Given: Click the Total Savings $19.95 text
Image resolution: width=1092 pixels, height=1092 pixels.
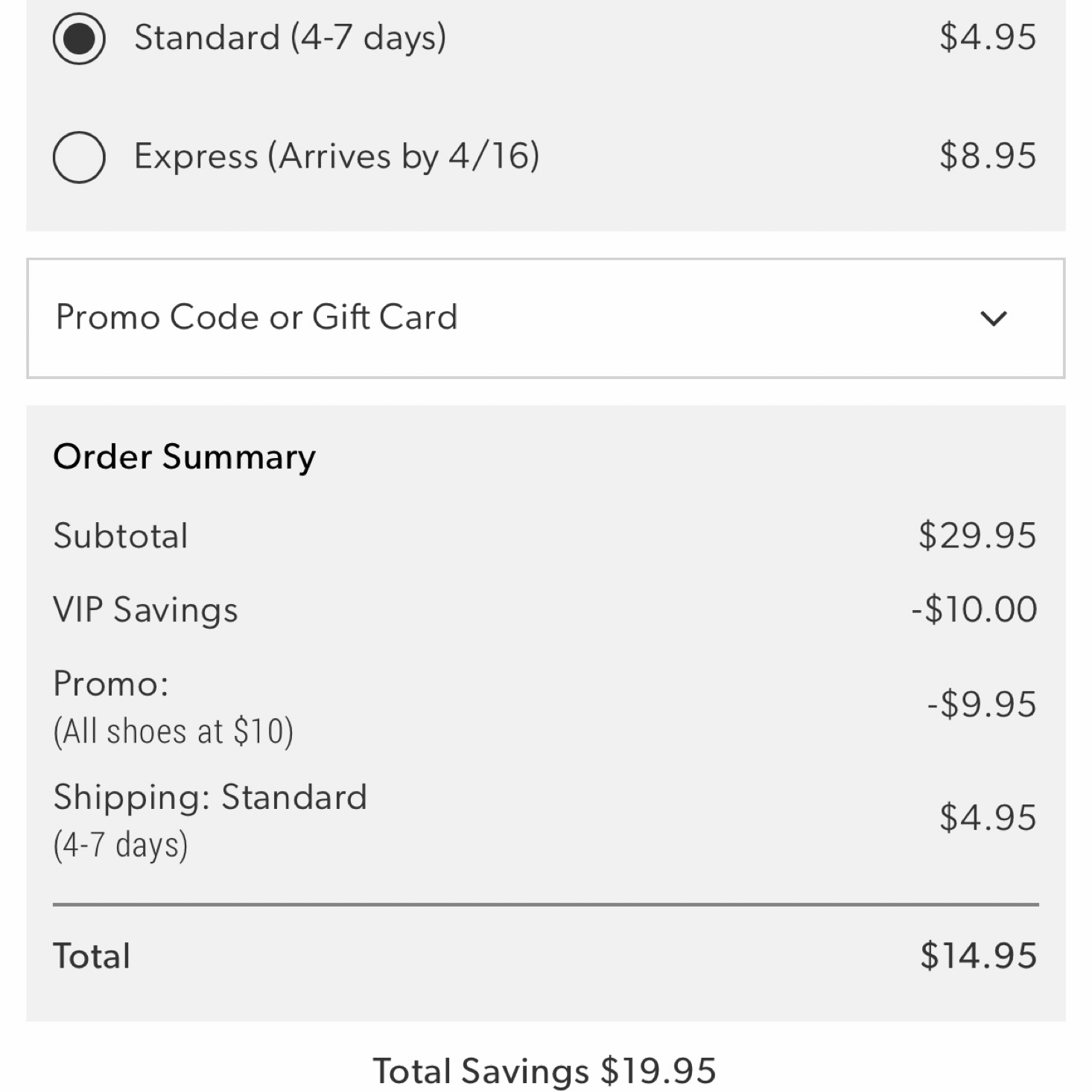Looking at the screenshot, I should tap(545, 1070).
